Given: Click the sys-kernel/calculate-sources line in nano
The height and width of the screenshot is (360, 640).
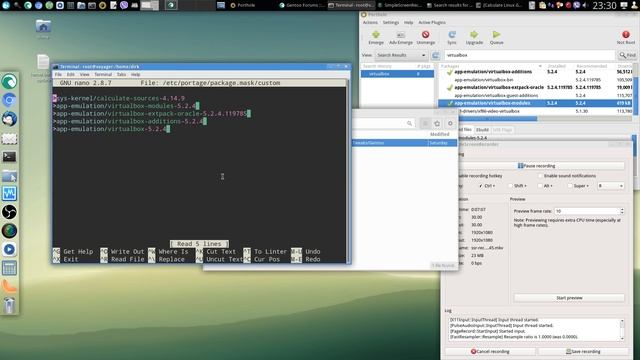Looking at the screenshot, I should pos(119,98).
